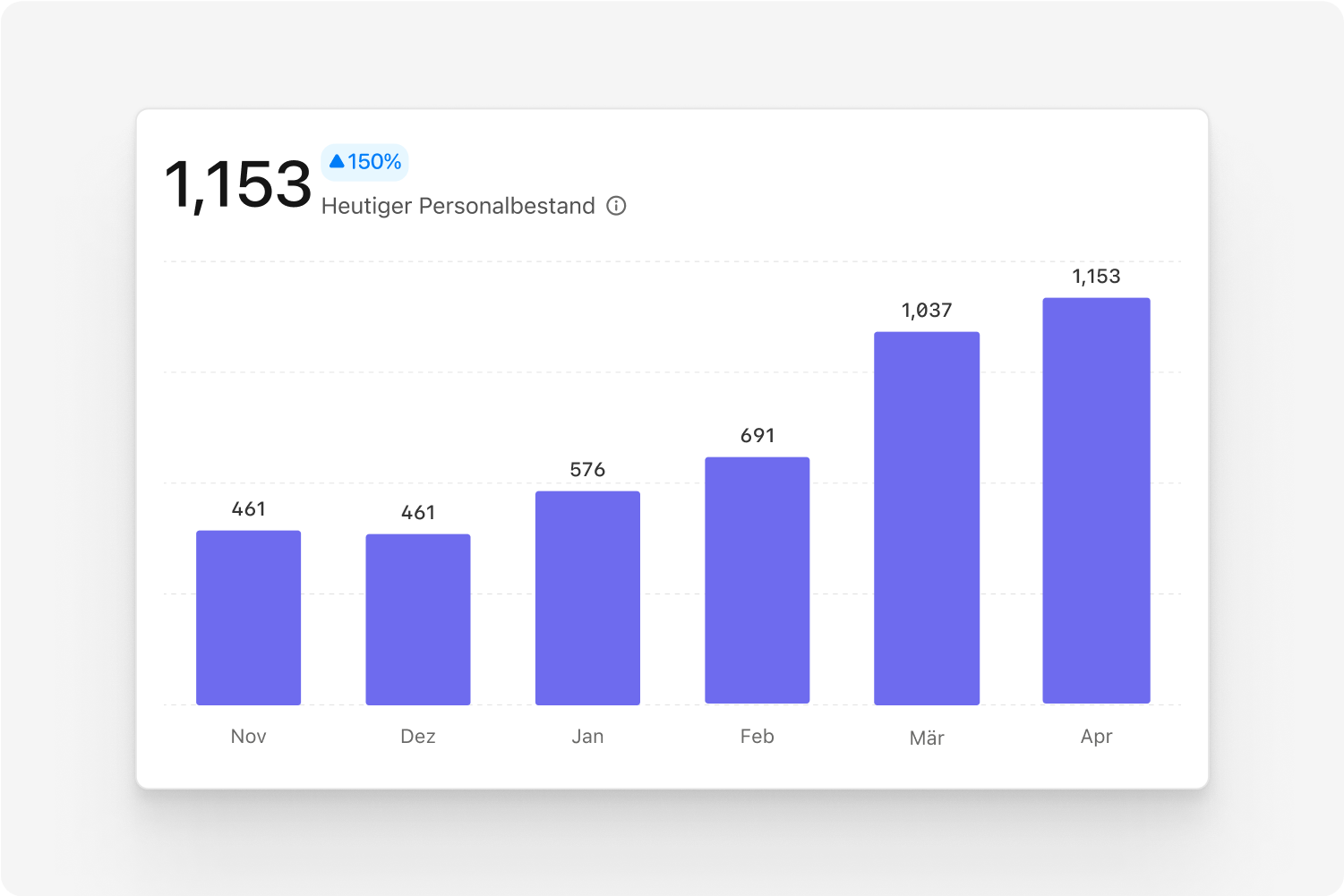Click the Mär axis label
Viewport: 1344px width, 896px height.
coord(927,738)
